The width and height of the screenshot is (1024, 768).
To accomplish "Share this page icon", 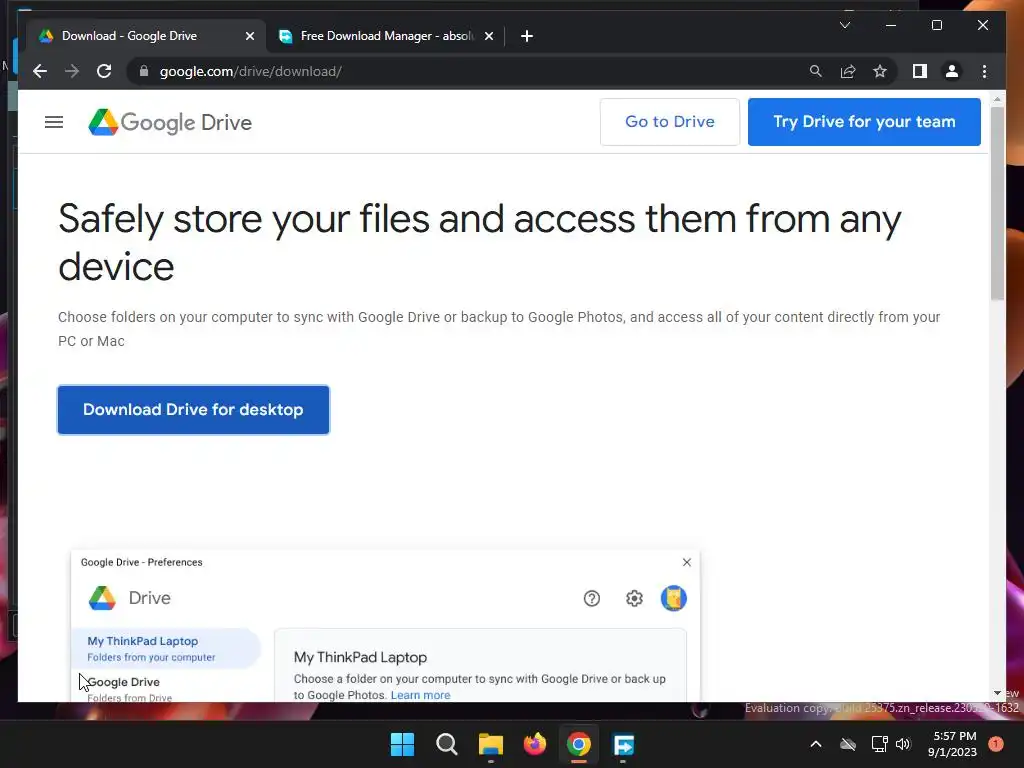I will click(x=848, y=71).
